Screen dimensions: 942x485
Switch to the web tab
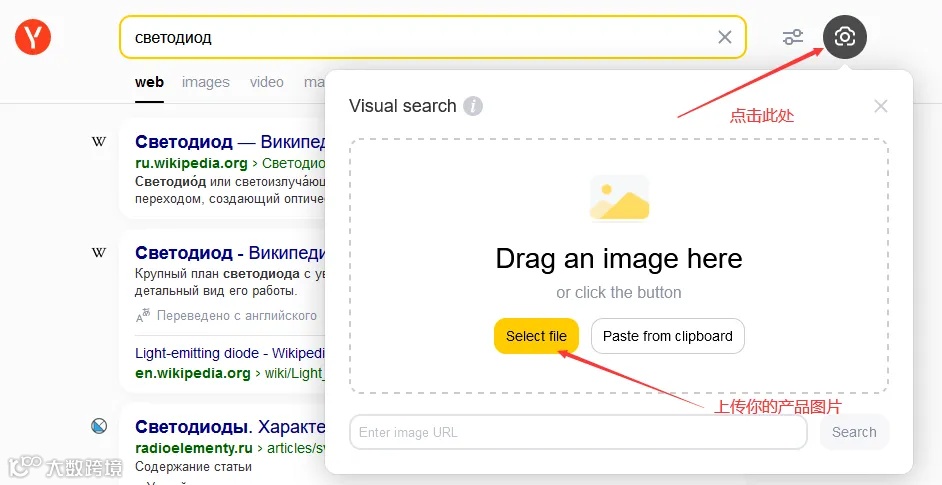click(149, 82)
